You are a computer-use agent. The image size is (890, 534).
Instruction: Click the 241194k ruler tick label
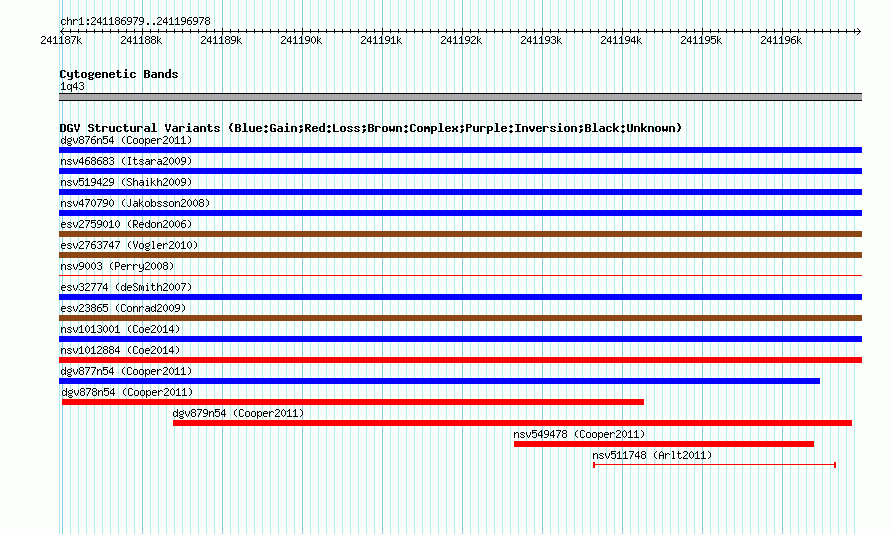[621, 40]
